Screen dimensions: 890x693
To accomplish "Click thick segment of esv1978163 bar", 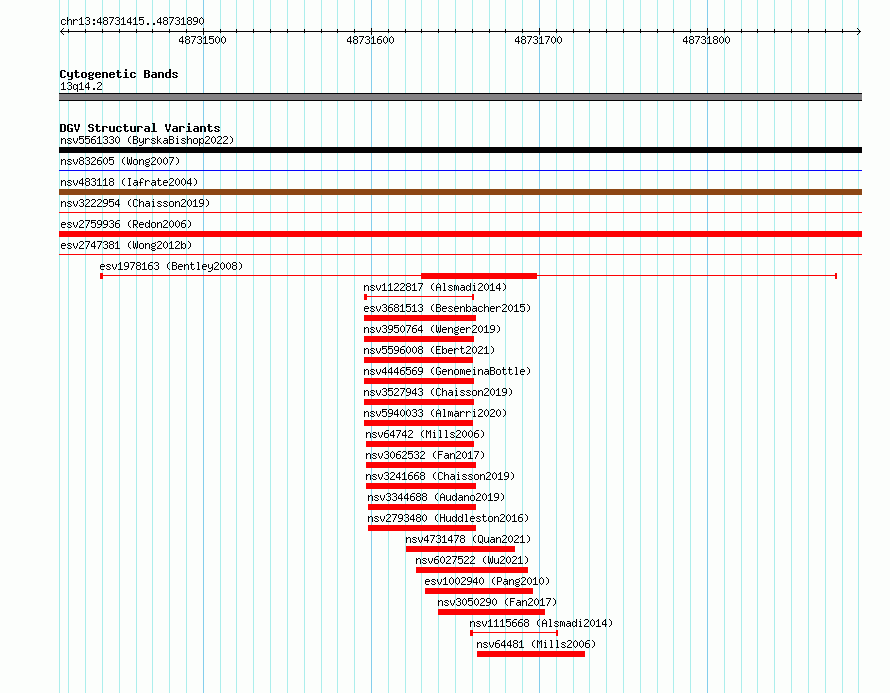I will (479, 276).
